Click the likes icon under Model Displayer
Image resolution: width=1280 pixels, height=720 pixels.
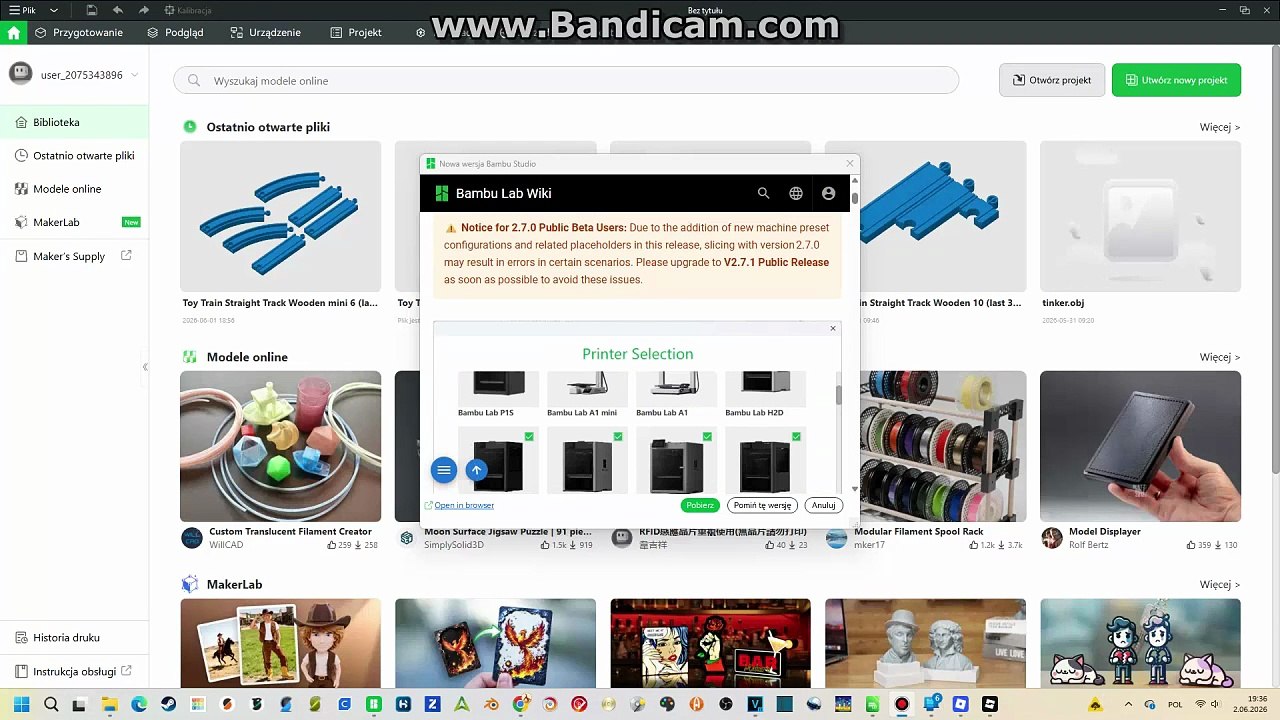(x=1192, y=545)
